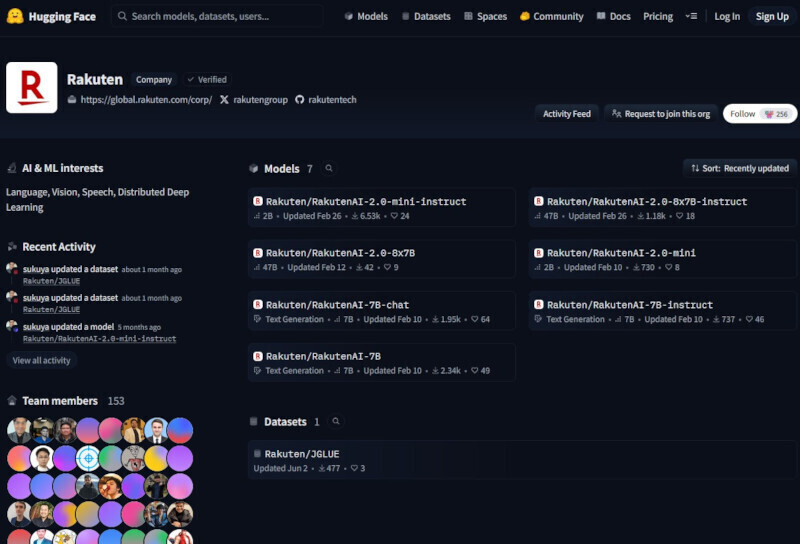Click the search icon next to Models
This screenshot has width=800, height=544.
[x=329, y=169]
